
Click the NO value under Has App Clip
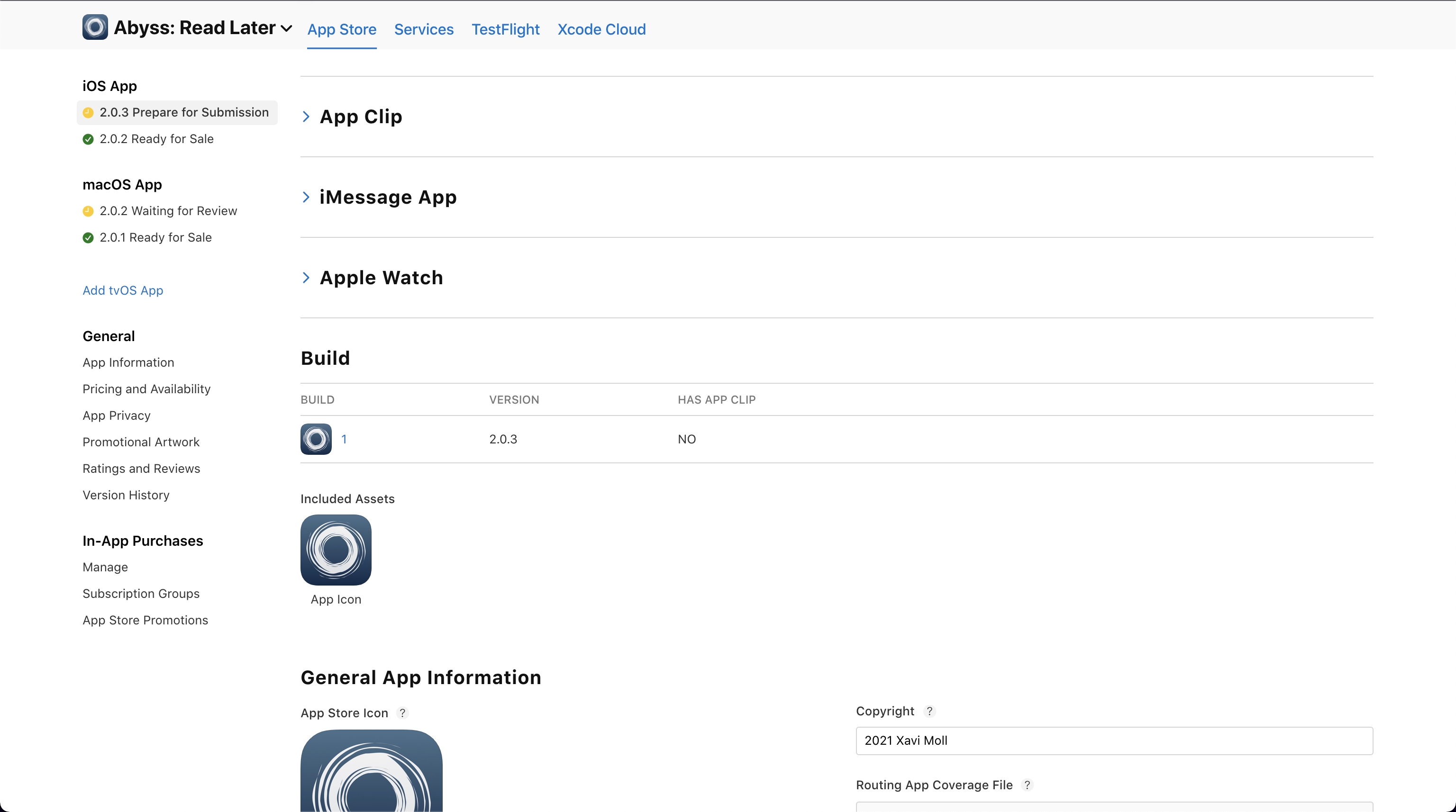pyautogui.click(x=687, y=439)
